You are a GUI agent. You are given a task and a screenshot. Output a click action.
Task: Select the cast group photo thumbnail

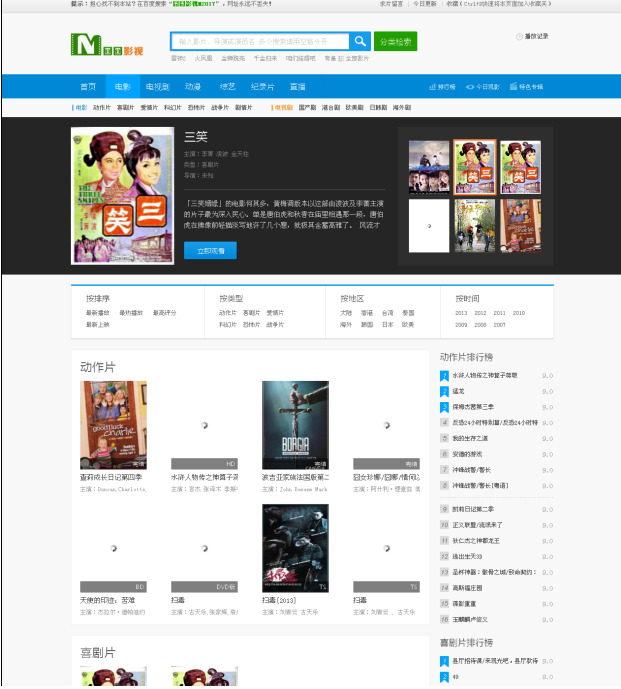(x=429, y=167)
